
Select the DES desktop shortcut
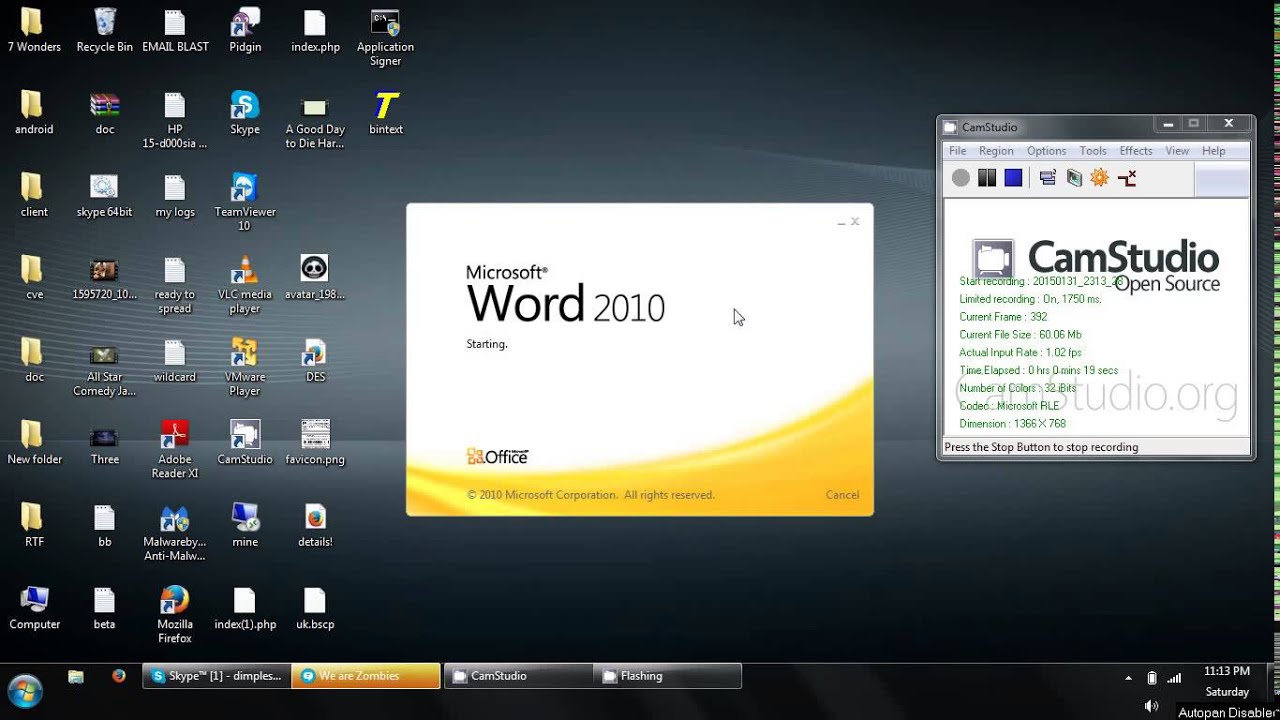315,361
